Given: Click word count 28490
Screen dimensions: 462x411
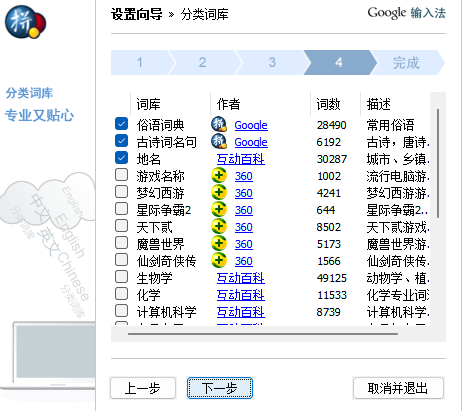Looking at the screenshot, I should [x=332, y=125].
